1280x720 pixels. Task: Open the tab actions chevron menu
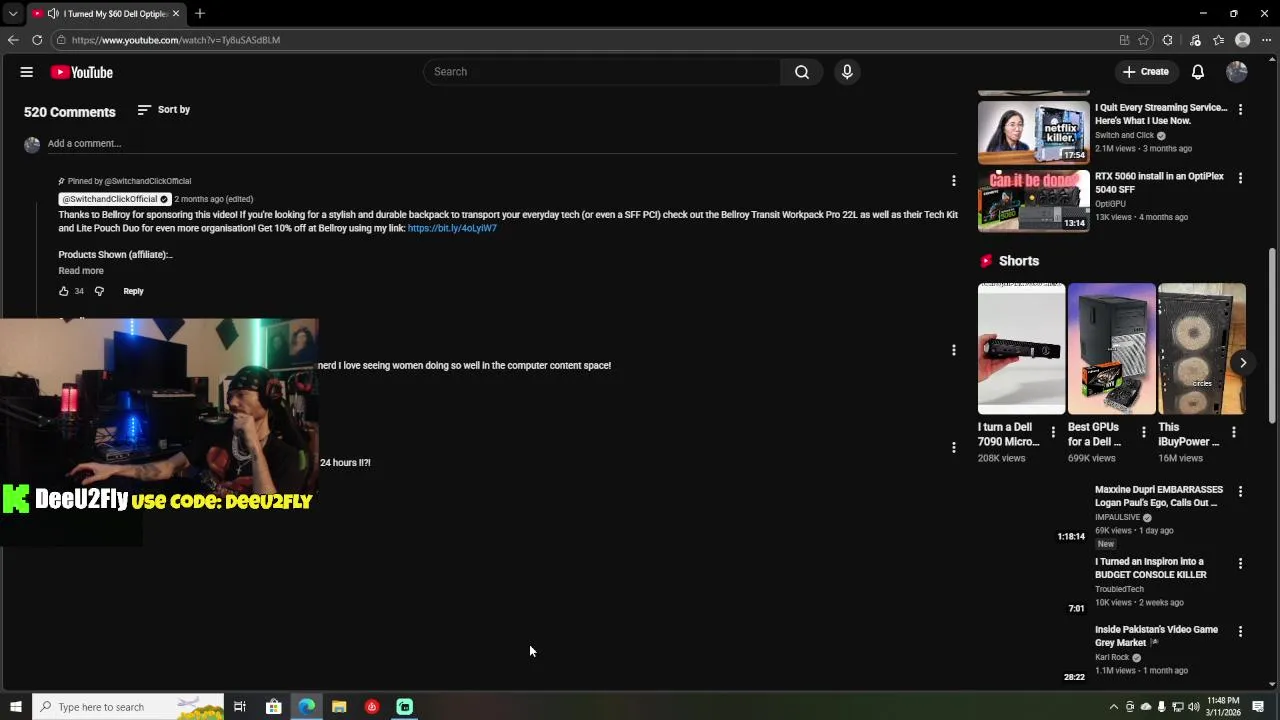[12, 14]
